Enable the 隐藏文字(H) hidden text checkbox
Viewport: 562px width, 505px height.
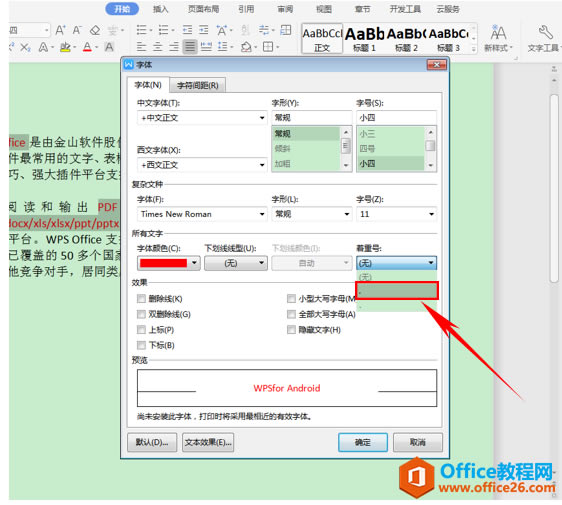click(291, 330)
